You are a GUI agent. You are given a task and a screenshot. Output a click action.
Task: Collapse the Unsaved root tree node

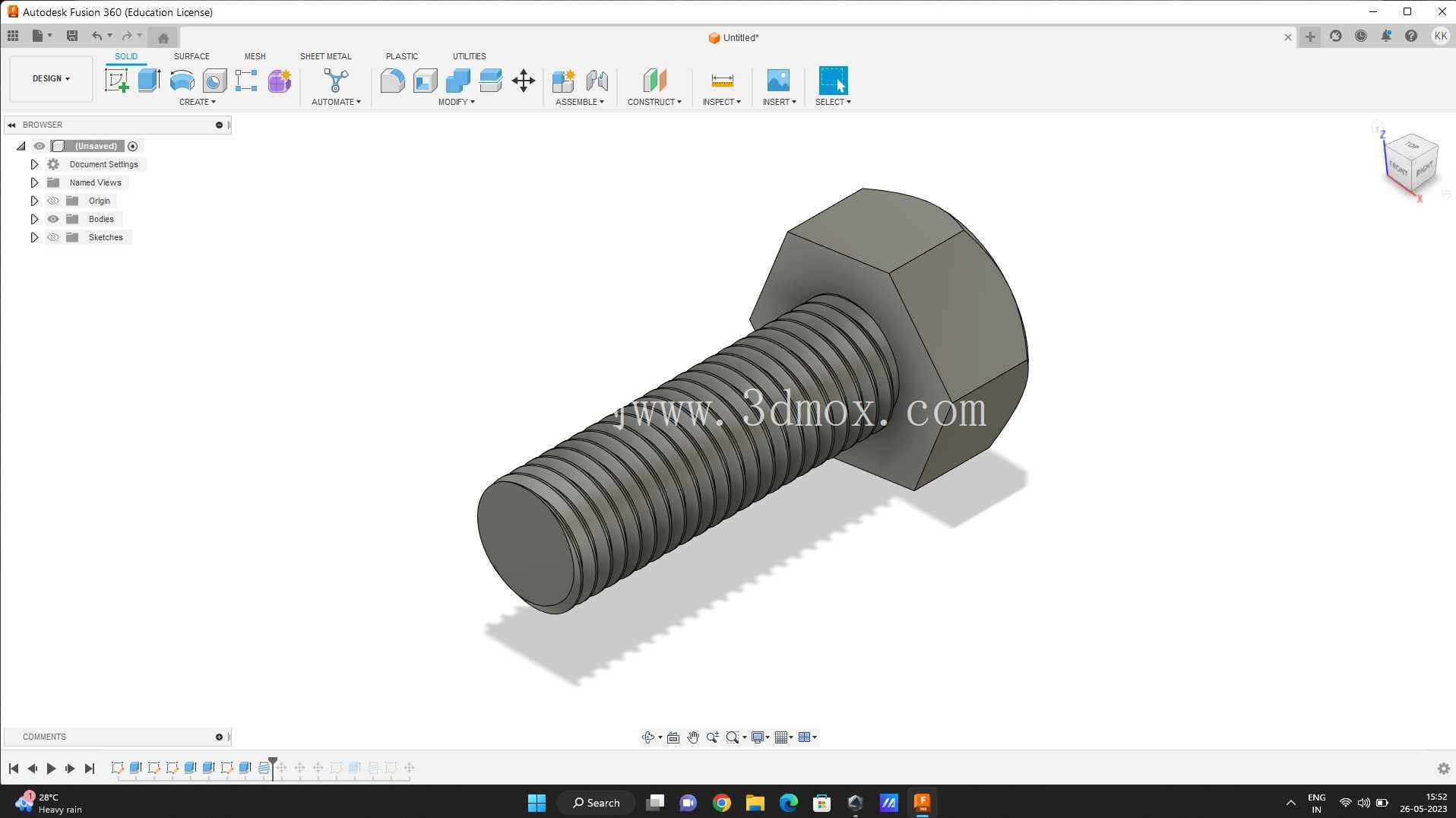click(x=21, y=146)
